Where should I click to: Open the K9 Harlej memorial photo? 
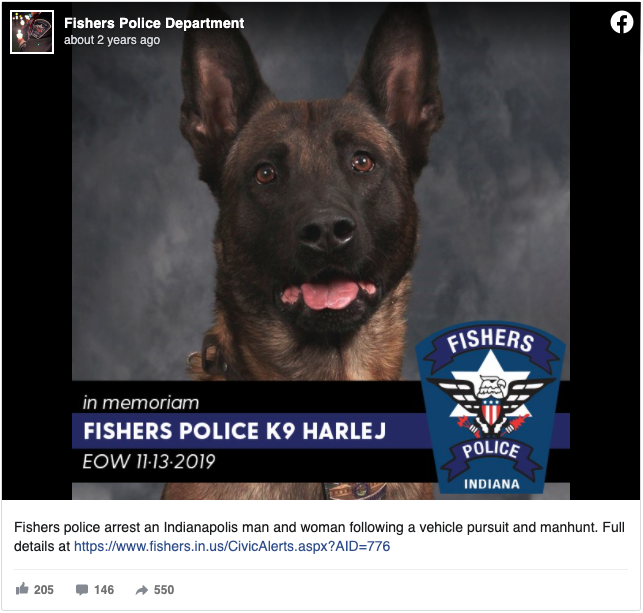point(321,251)
